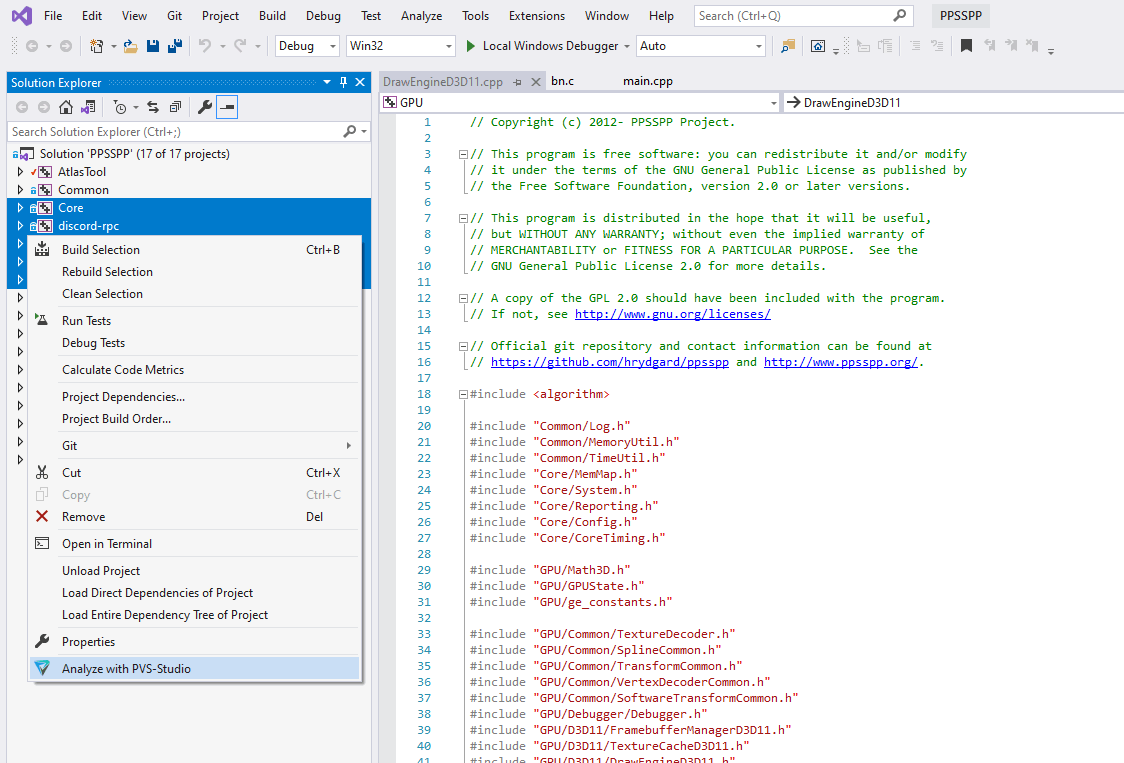The image size is (1124, 763).
Task: Switch to the main.cpp tab
Action: tap(647, 81)
